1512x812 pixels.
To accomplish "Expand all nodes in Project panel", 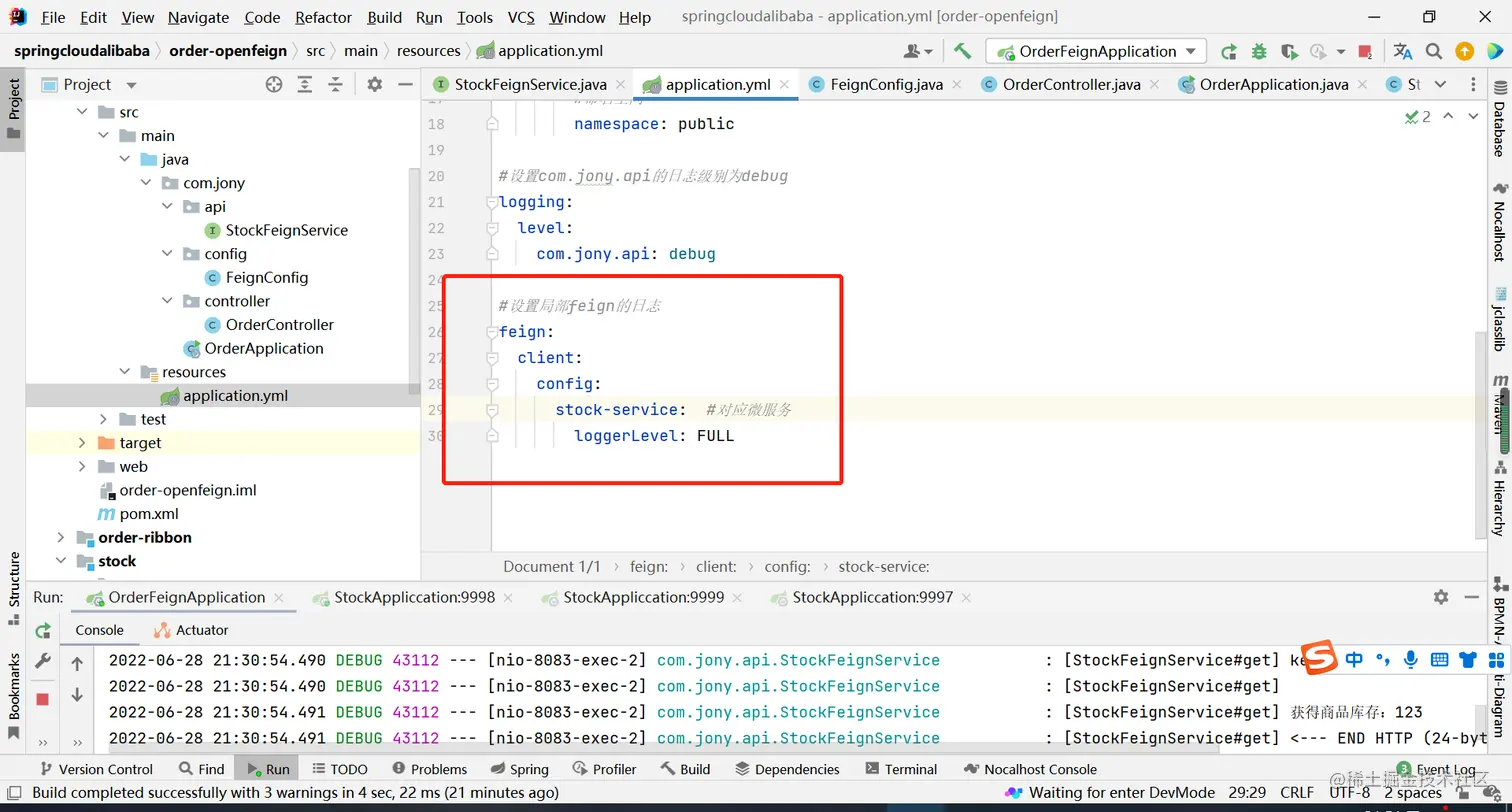I will pyautogui.click(x=305, y=85).
